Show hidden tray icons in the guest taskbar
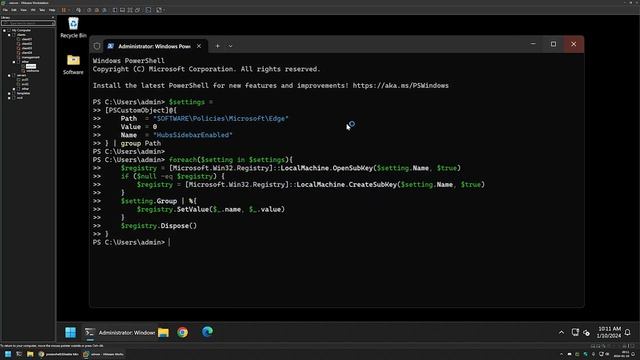 [x=561, y=333]
